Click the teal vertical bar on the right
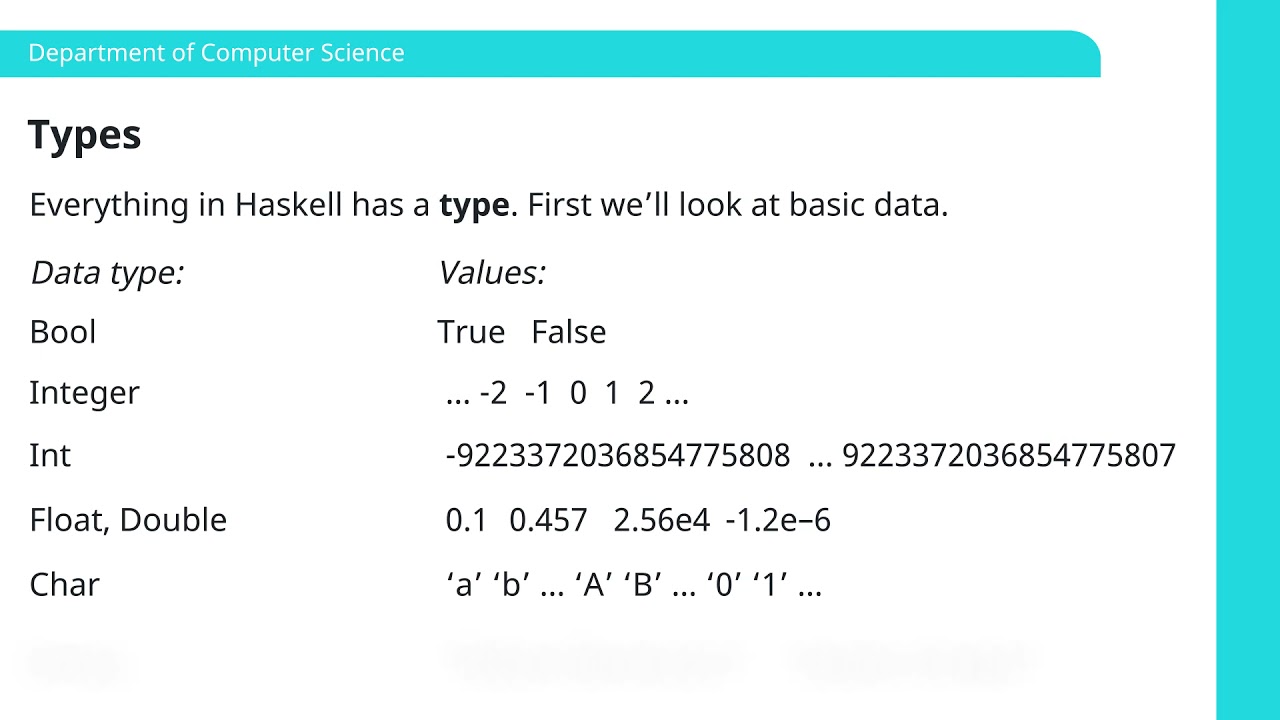 (1247, 360)
